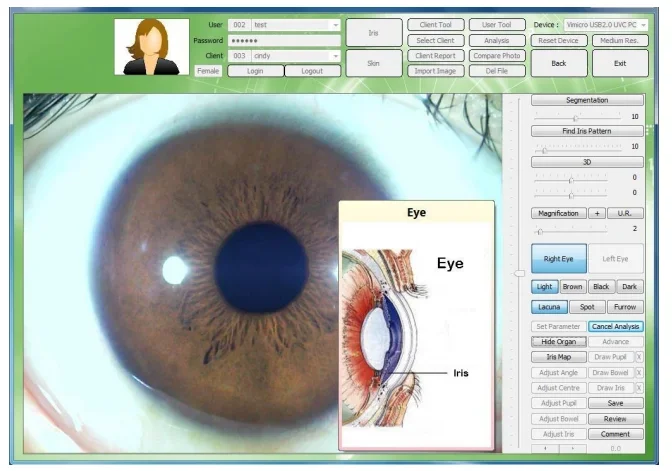Click Medium Res. button

(620, 40)
